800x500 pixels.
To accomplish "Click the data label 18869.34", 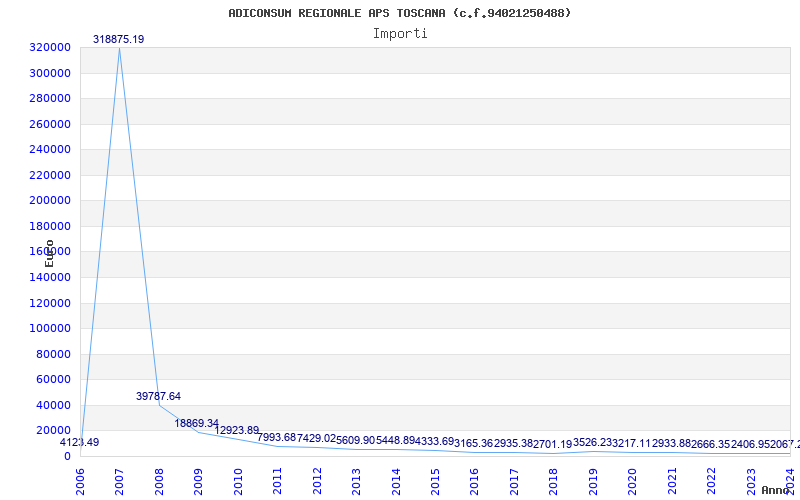I will [196, 423].
